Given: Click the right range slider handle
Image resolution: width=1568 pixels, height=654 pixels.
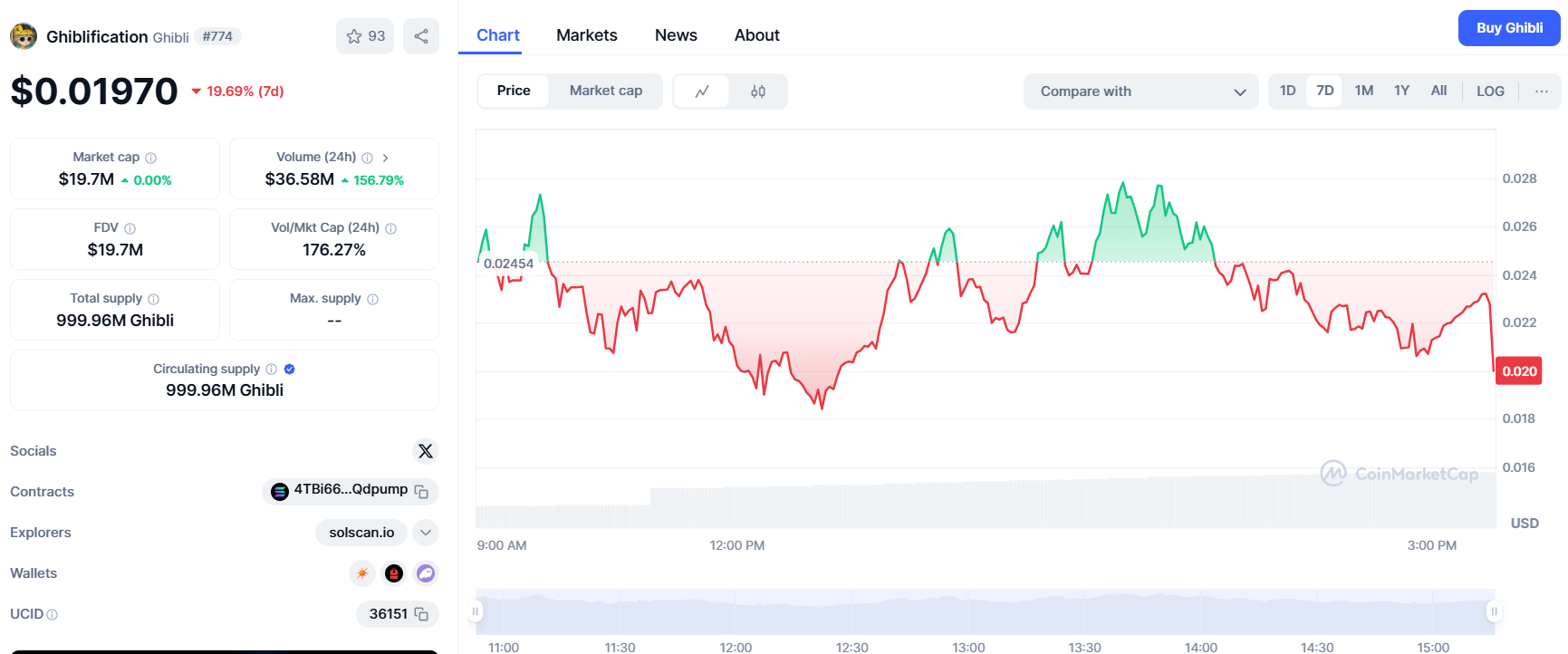Looking at the screenshot, I should (1494, 611).
